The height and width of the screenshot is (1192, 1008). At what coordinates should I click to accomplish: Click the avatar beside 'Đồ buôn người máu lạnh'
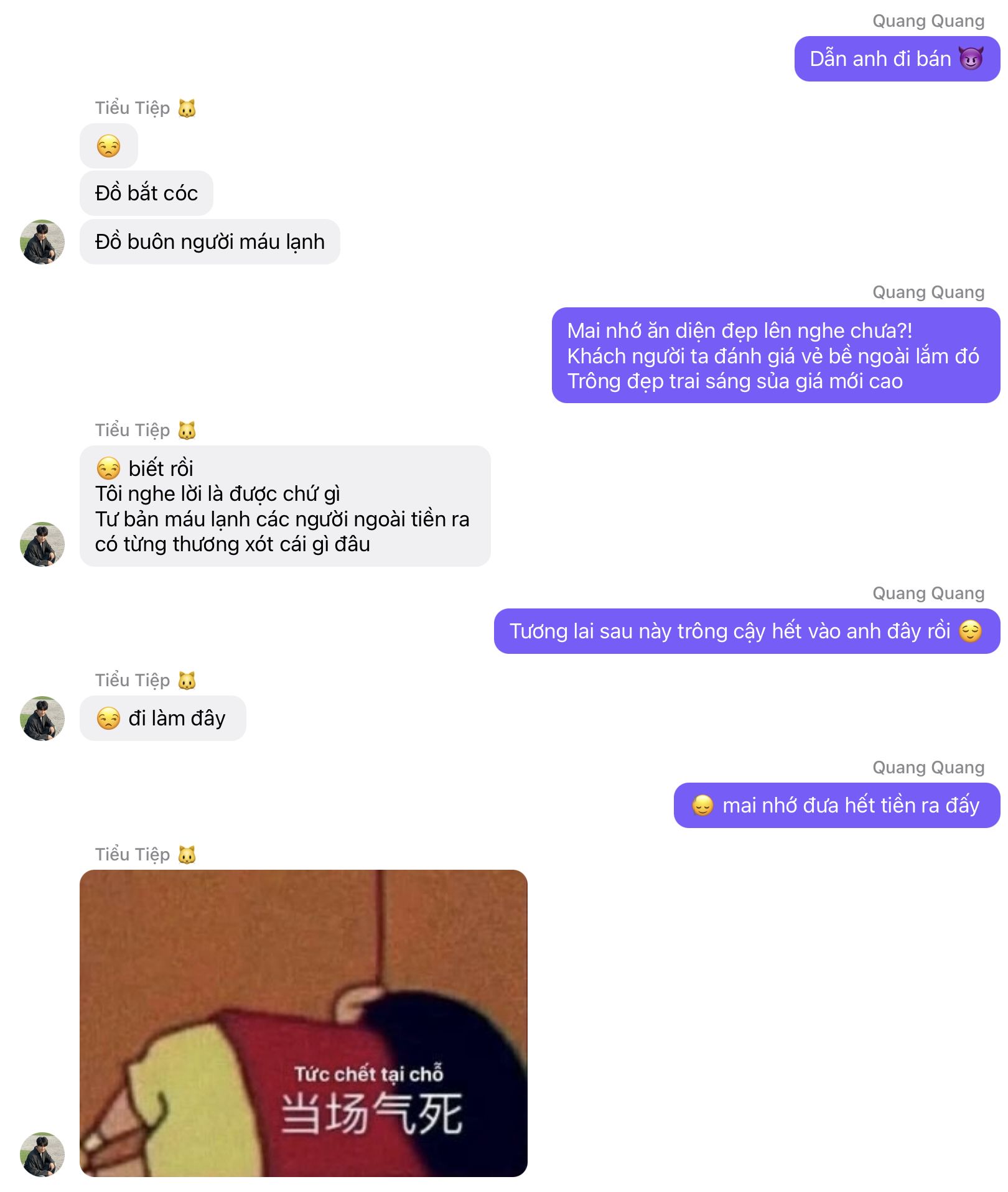click(x=42, y=241)
